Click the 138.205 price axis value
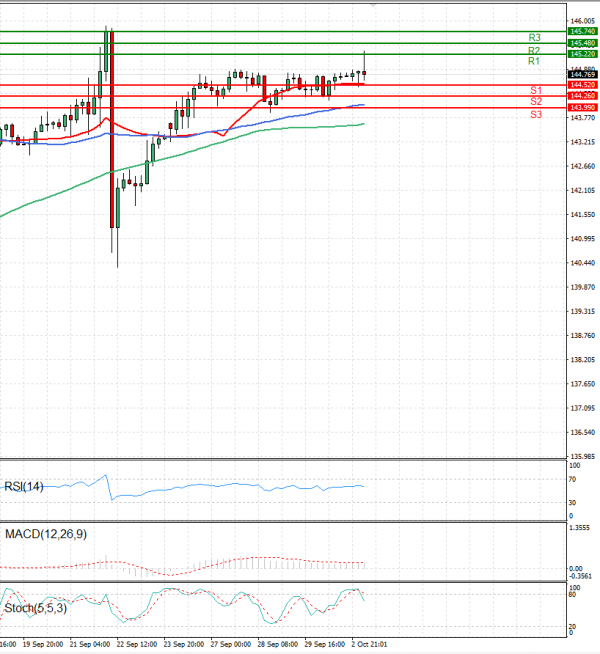Screen dimensions: 600x654 pos(582,360)
